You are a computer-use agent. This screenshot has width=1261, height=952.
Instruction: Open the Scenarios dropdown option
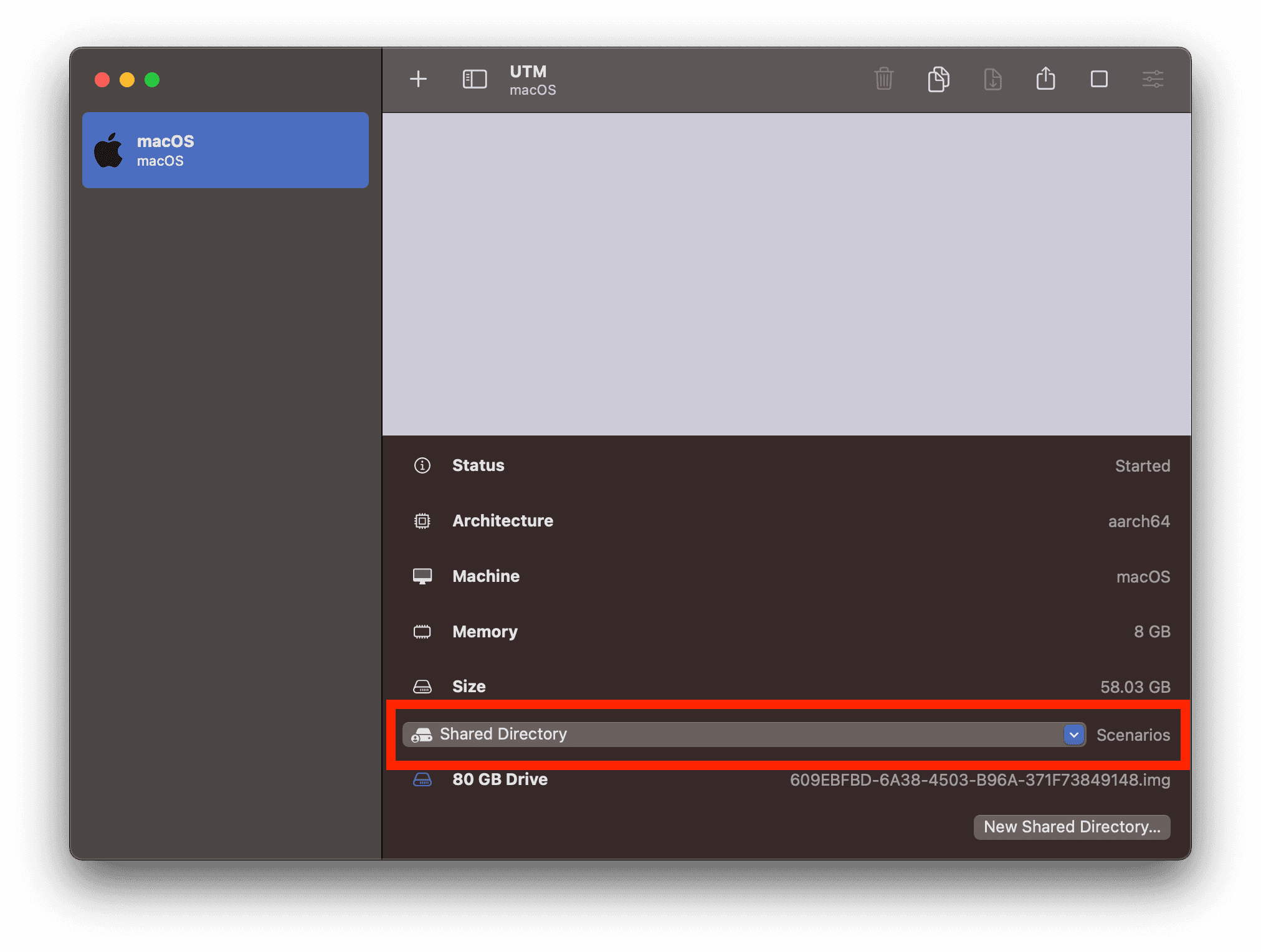tap(1133, 735)
